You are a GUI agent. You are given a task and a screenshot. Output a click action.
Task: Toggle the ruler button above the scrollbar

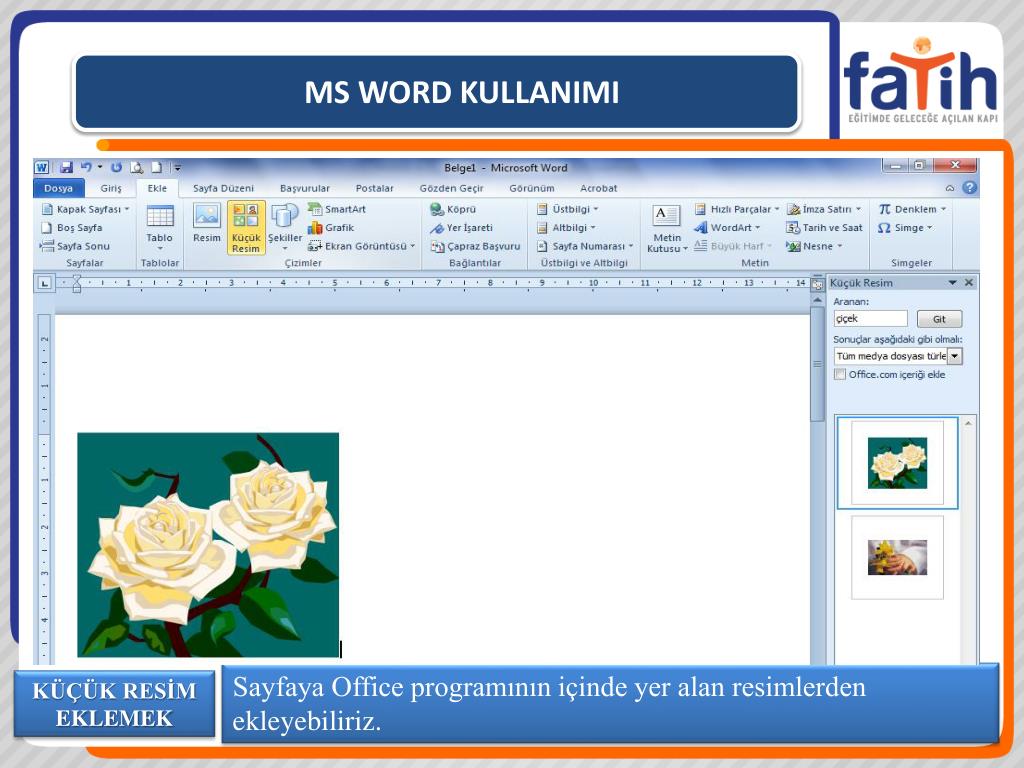(x=817, y=284)
